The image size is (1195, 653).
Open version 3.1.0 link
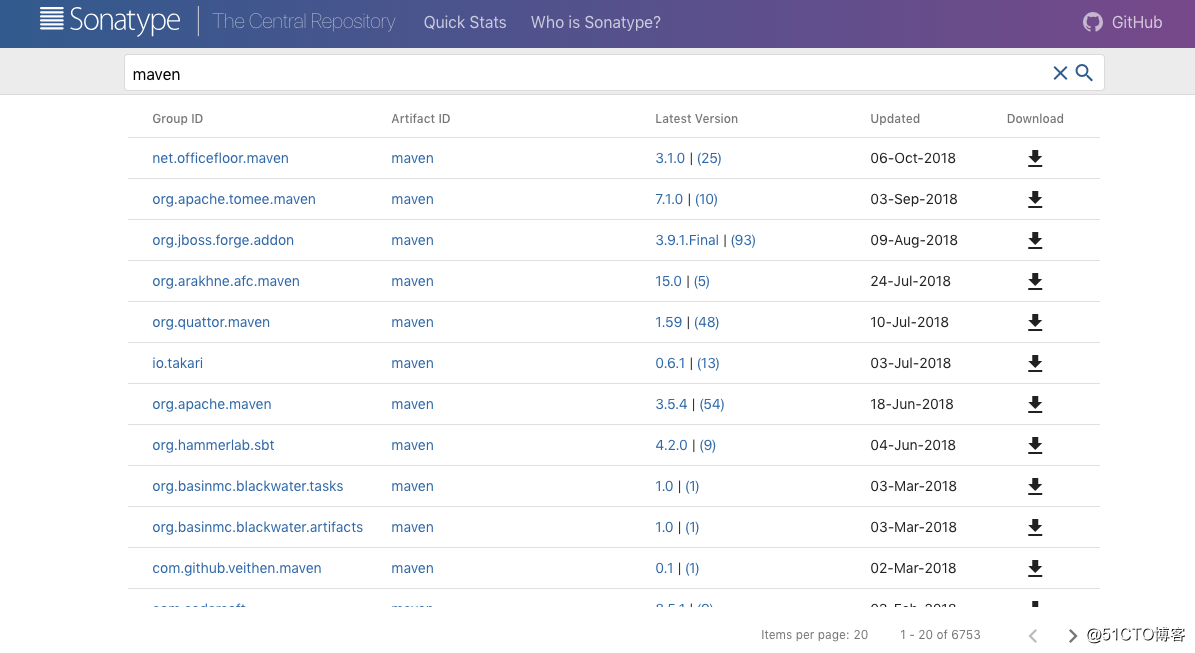[x=670, y=158]
